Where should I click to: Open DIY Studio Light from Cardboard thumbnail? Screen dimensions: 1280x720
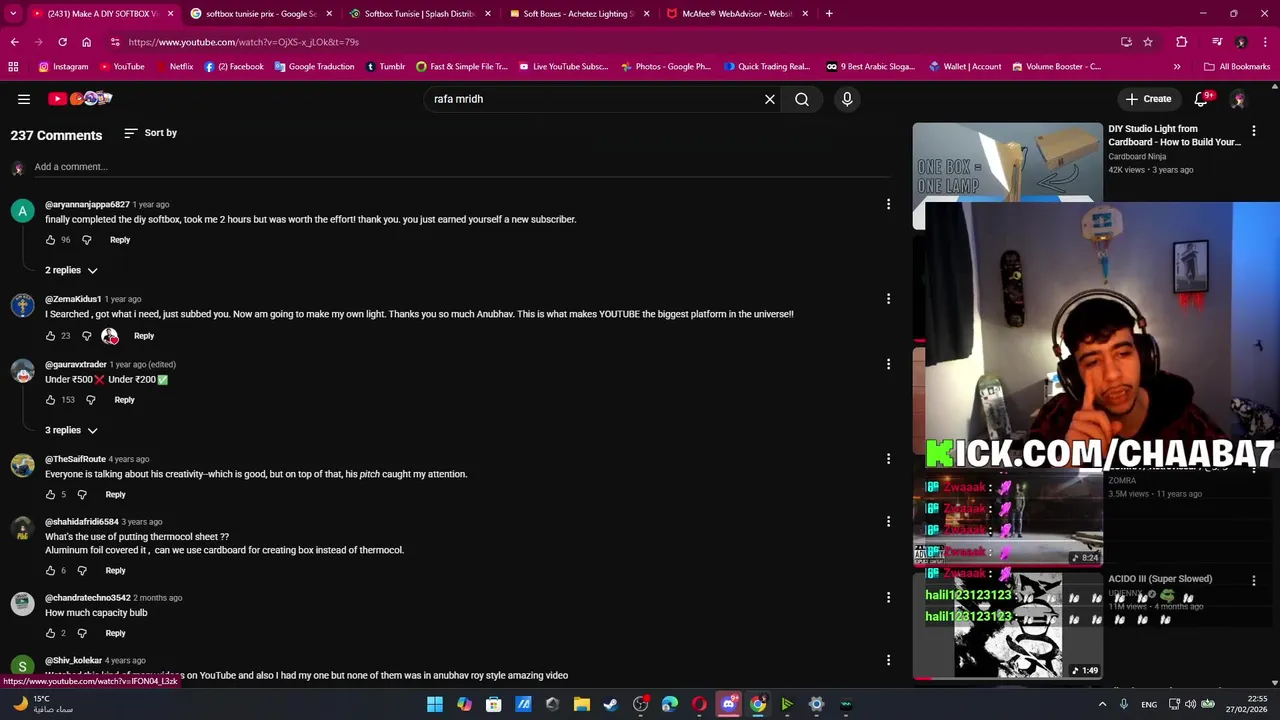(x=1008, y=162)
